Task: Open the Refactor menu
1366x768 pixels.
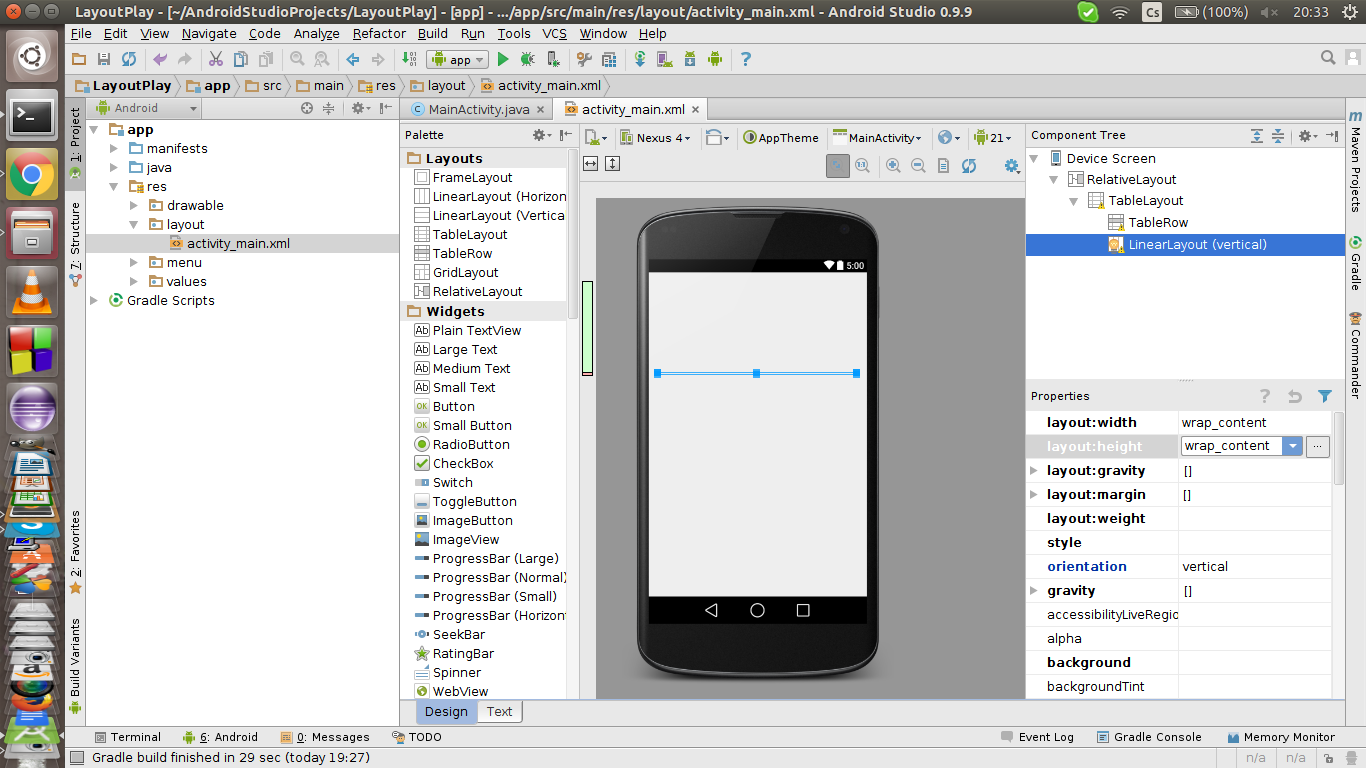Action: [x=378, y=33]
